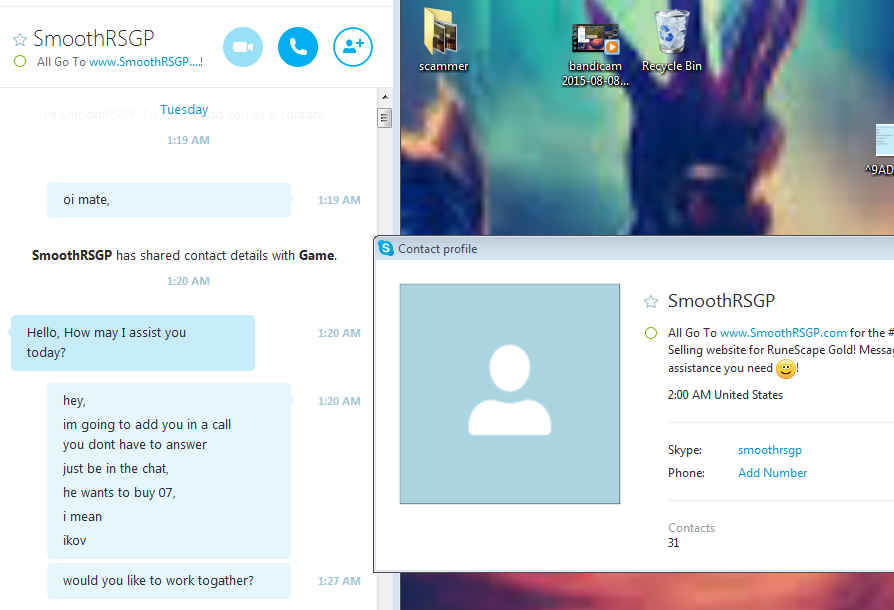Click the SmoothRSGP name in the chat header
This screenshot has height=610, width=894.
tap(94, 38)
